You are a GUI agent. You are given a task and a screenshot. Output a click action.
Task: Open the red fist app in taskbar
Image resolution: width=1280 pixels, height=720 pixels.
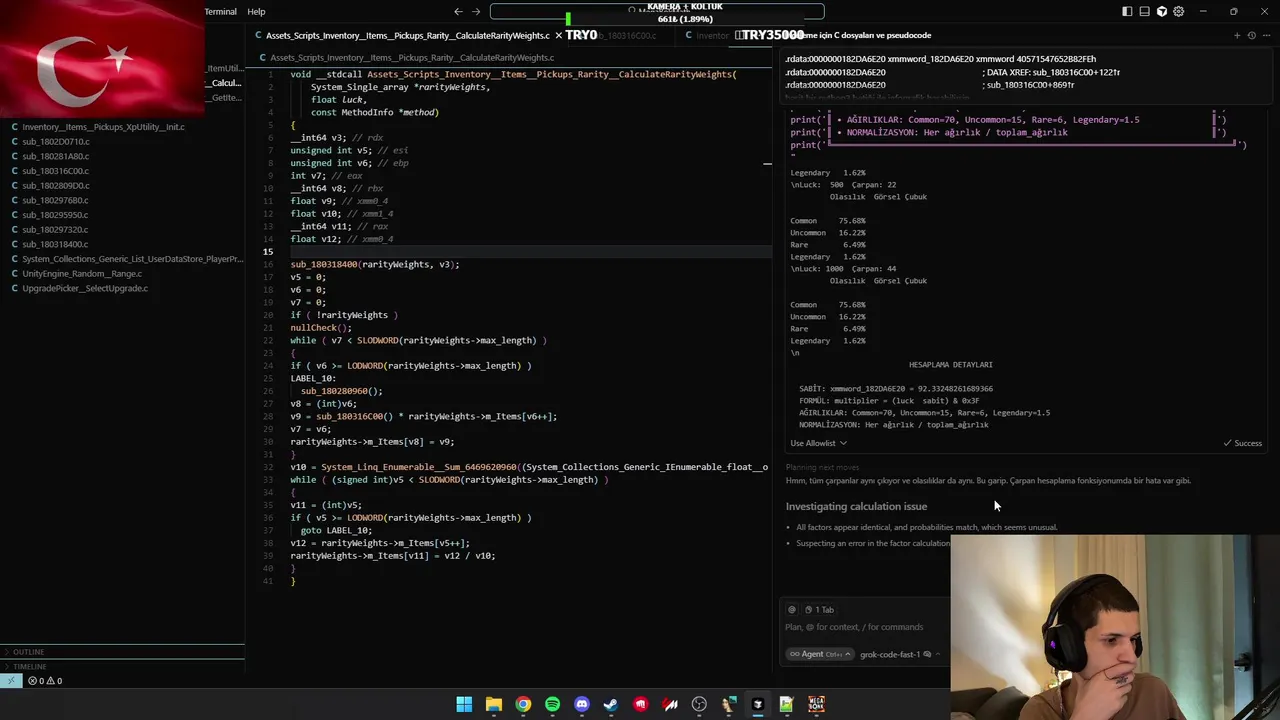(x=640, y=705)
